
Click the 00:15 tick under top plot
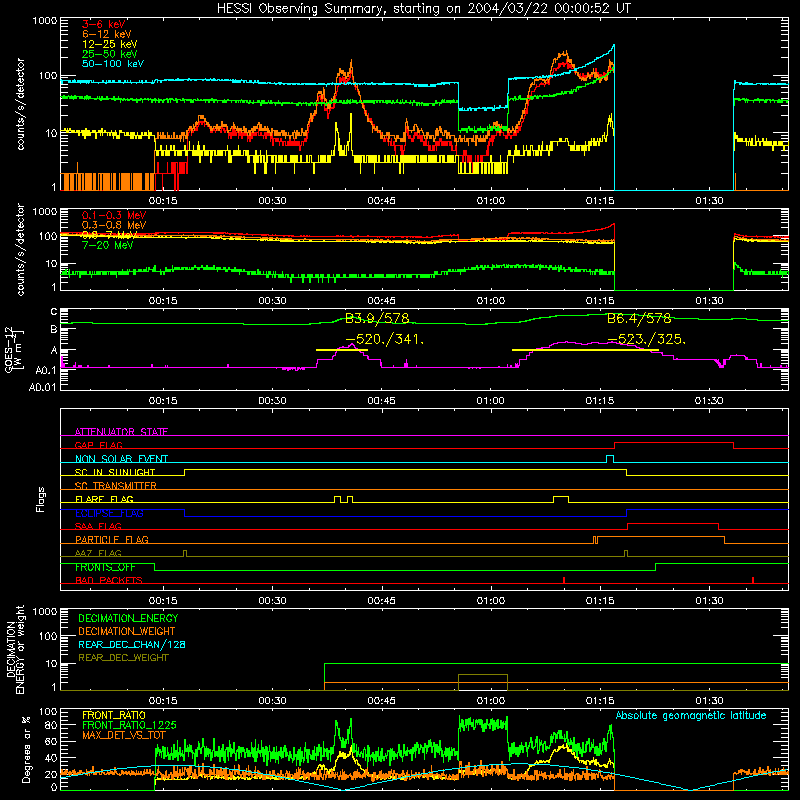(x=163, y=201)
